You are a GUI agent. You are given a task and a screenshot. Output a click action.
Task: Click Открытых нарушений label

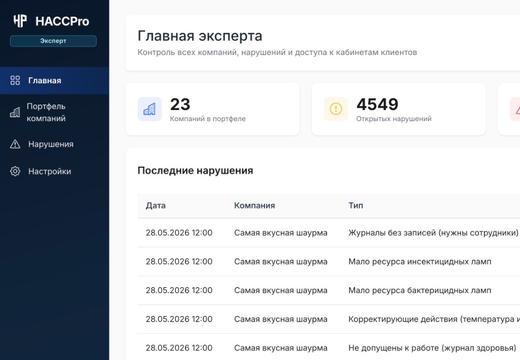(x=394, y=119)
